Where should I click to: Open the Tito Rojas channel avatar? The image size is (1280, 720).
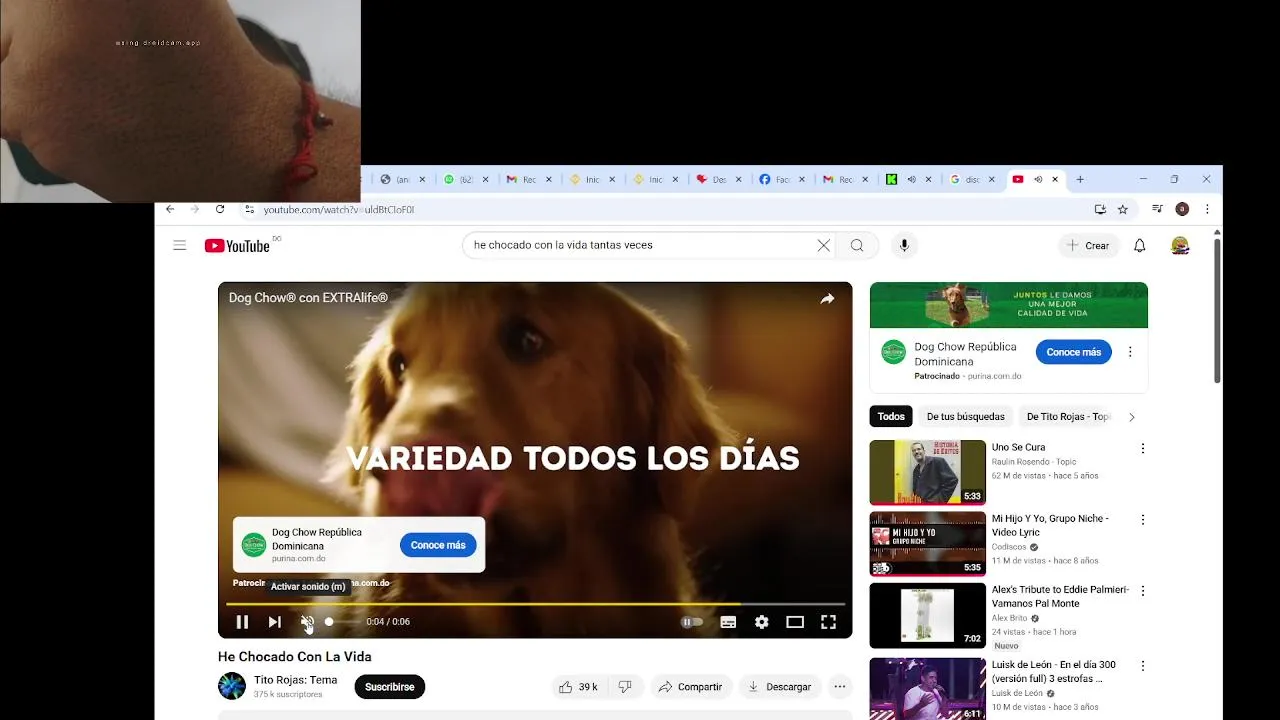232,686
